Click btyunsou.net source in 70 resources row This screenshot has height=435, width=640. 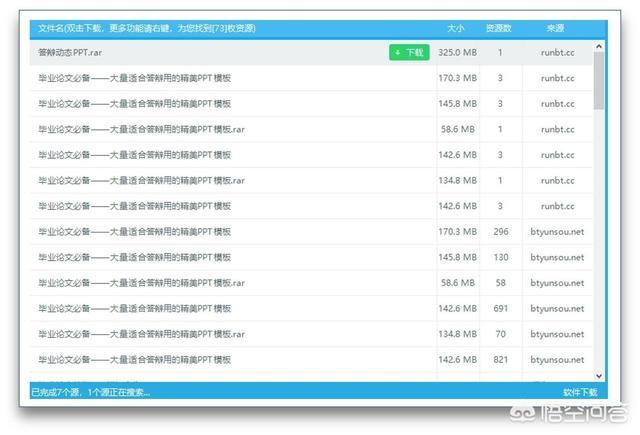click(557, 334)
